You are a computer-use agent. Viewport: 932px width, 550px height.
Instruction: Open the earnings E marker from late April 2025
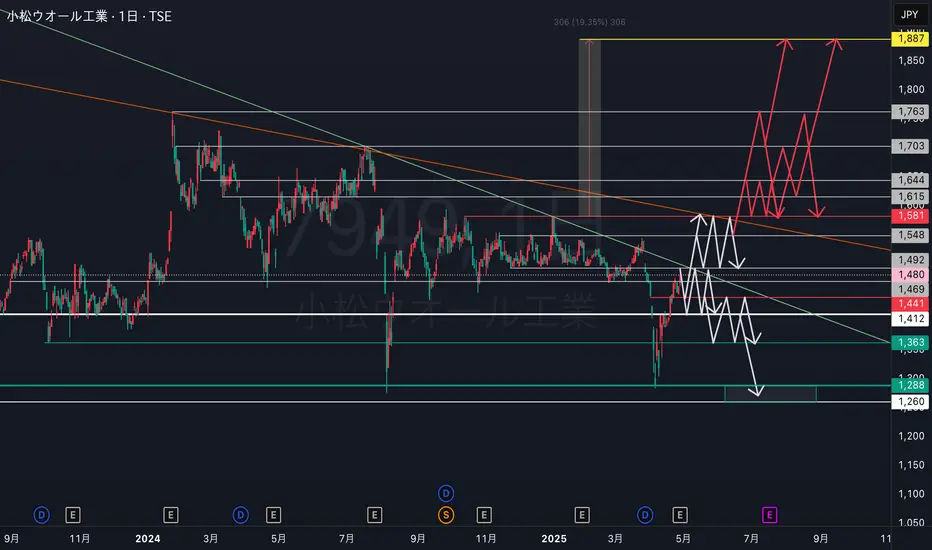[x=680, y=515]
